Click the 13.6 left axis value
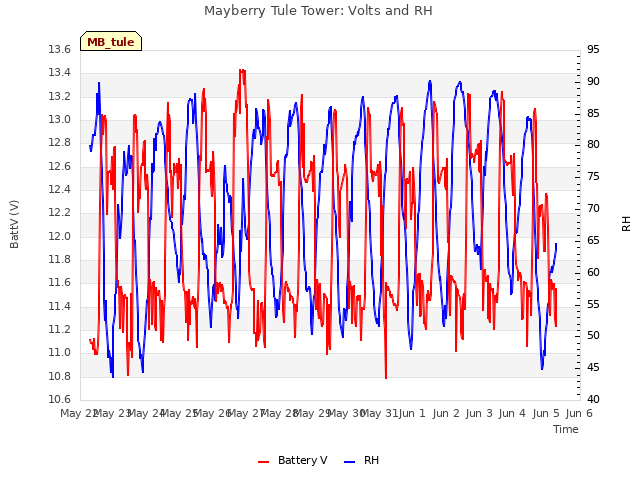Image resolution: width=640 pixels, height=480 pixels. click(60, 50)
